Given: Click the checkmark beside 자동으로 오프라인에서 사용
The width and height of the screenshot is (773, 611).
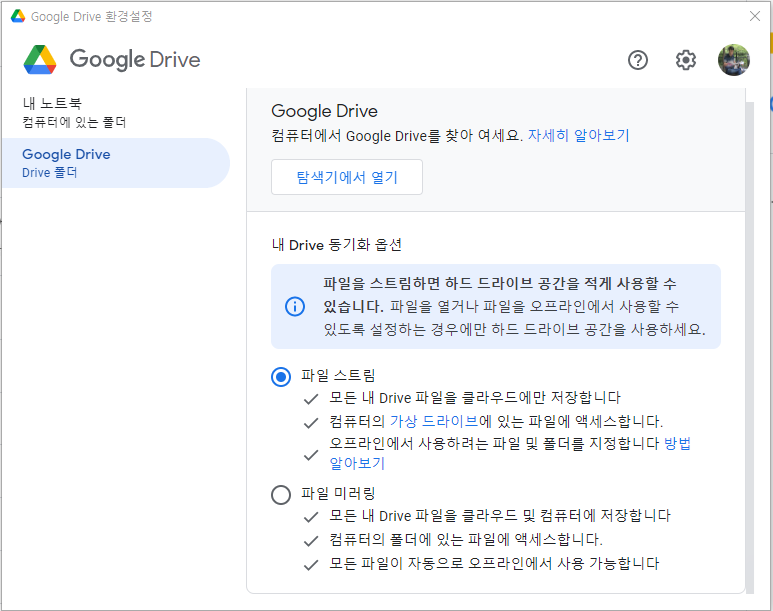Looking at the screenshot, I should pyautogui.click(x=311, y=565).
